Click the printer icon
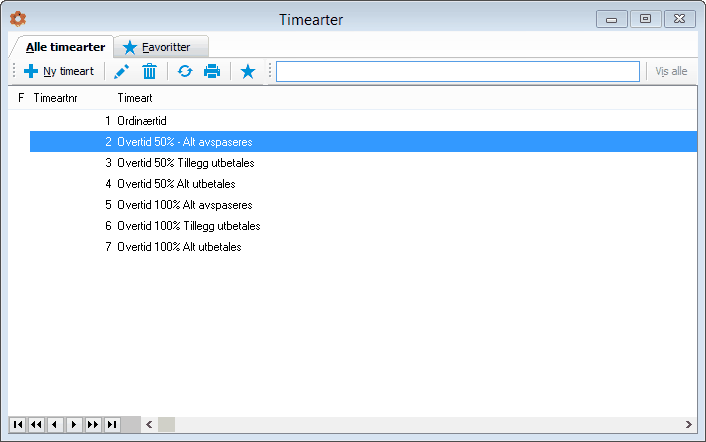The width and height of the screenshot is (706, 442). [x=212, y=71]
